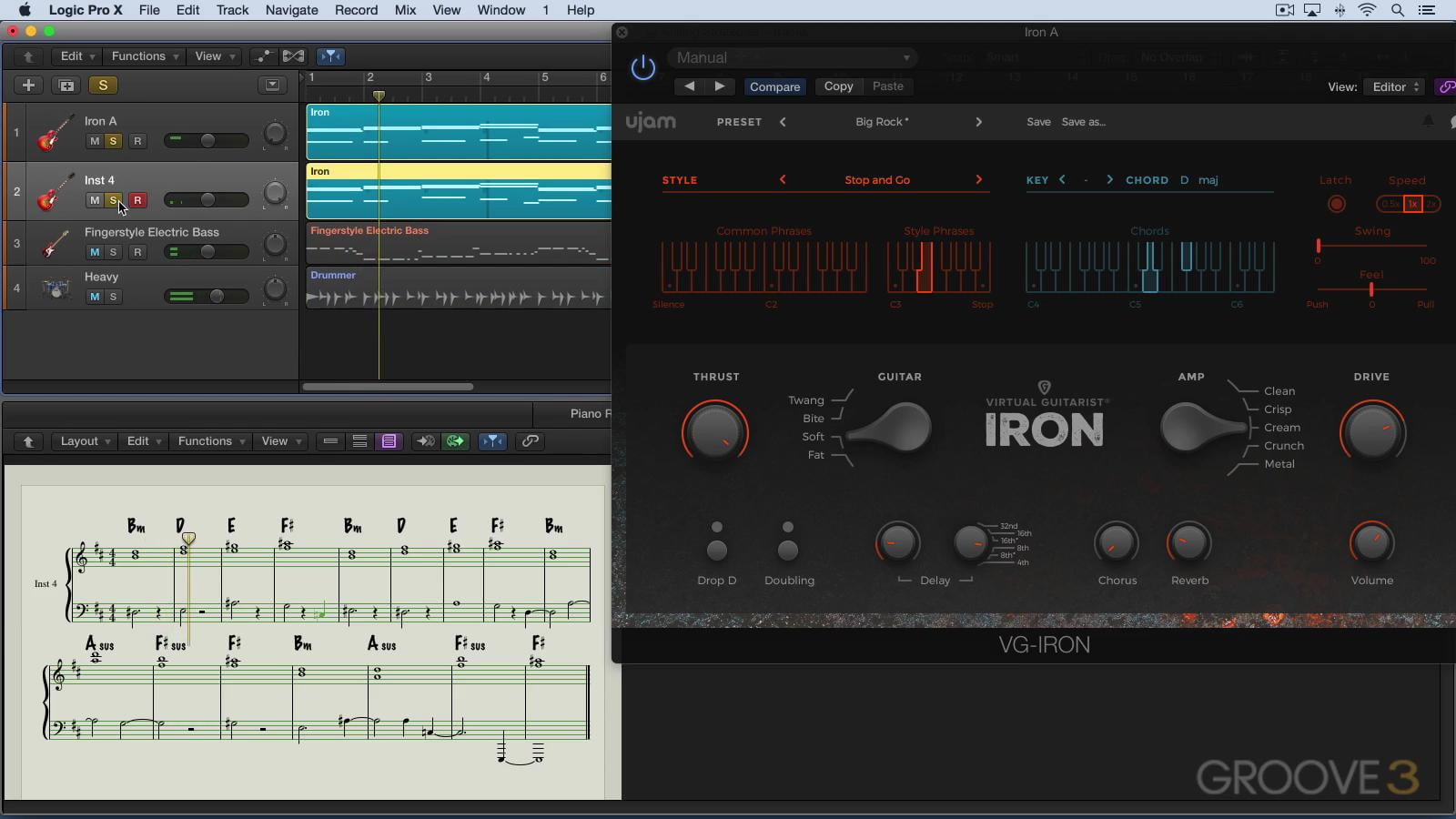Click the playhead marker in the ruler
The height and width of the screenshot is (819, 1456).
click(379, 96)
